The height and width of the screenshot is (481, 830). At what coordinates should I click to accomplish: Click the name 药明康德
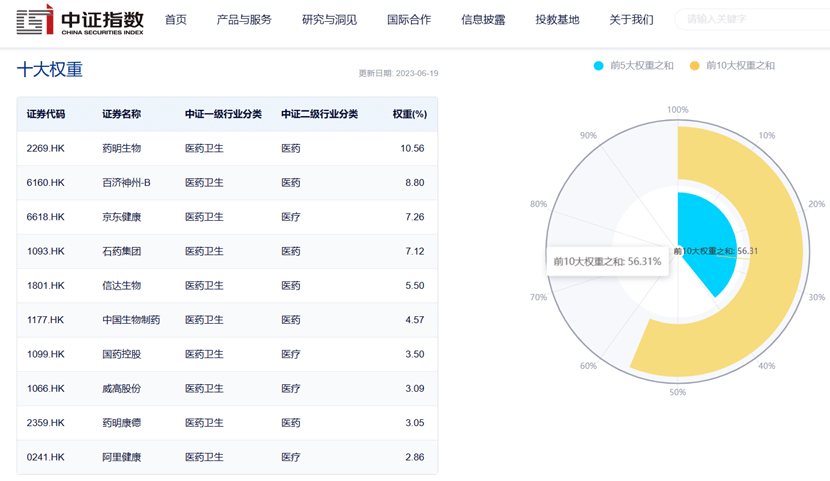121,423
